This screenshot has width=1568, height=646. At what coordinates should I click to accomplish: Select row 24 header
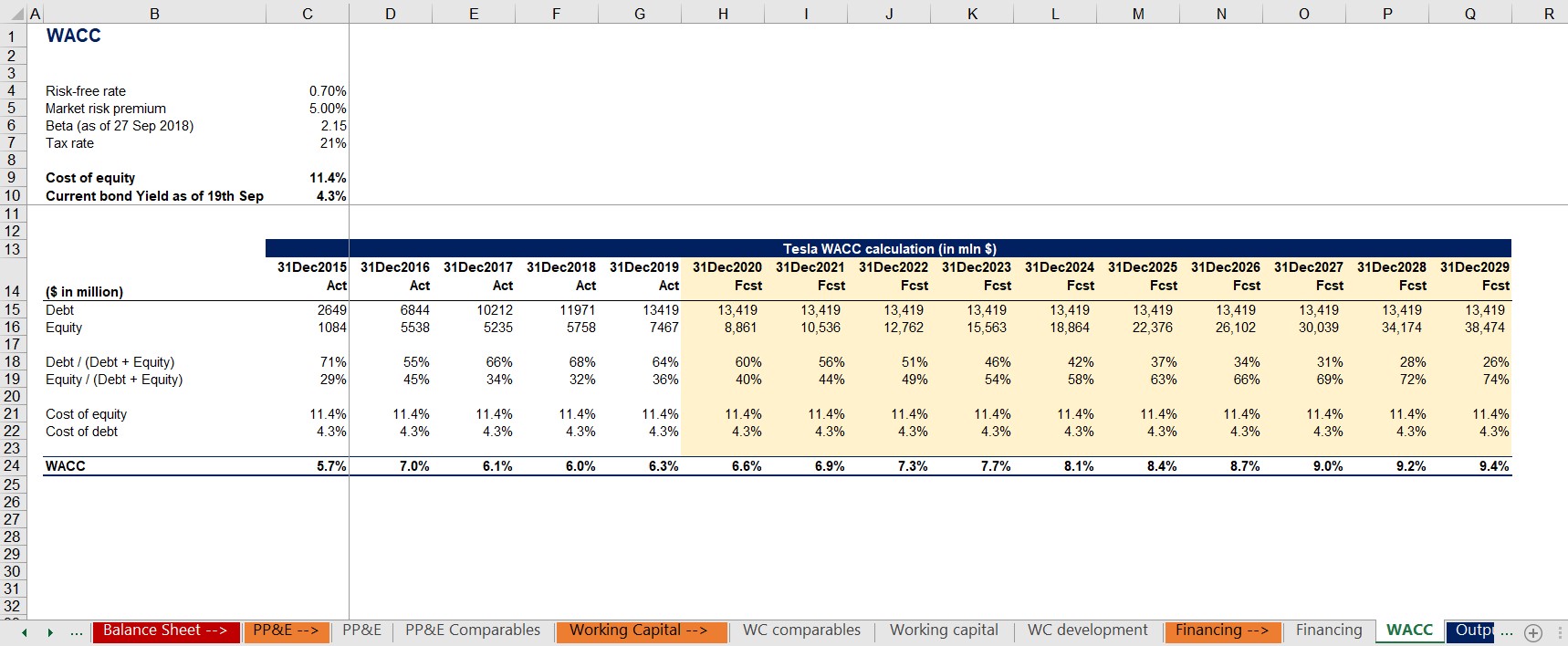[x=13, y=465]
